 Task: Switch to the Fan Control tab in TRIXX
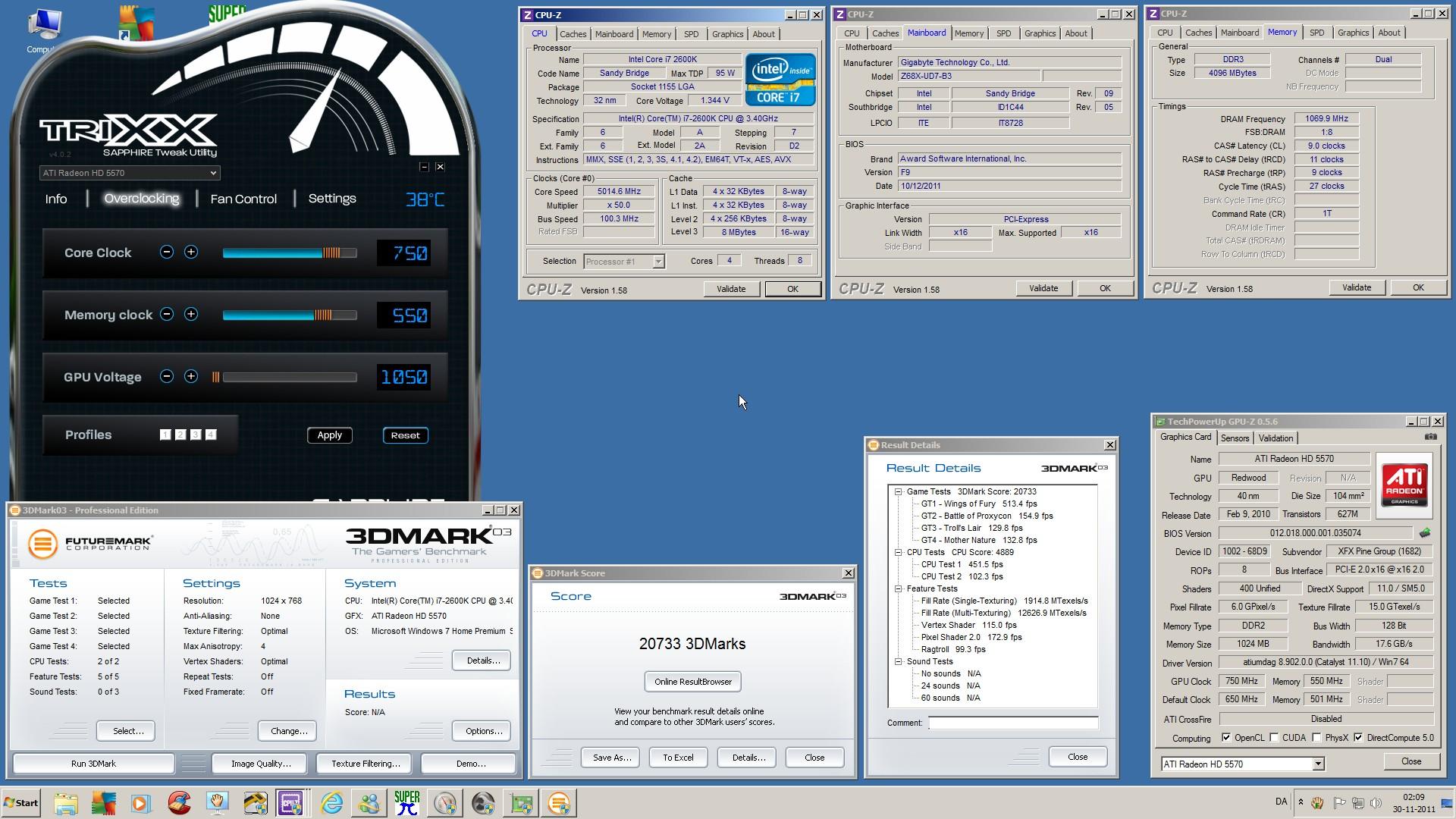[x=243, y=199]
